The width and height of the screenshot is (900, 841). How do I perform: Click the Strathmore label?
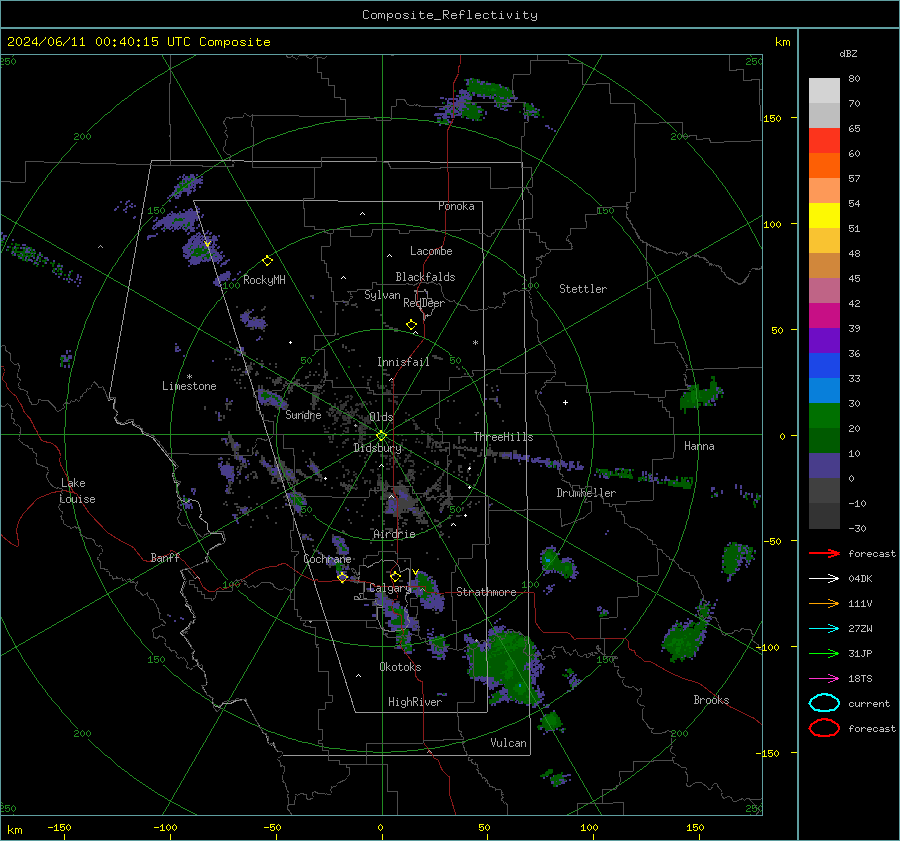[x=486, y=592]
